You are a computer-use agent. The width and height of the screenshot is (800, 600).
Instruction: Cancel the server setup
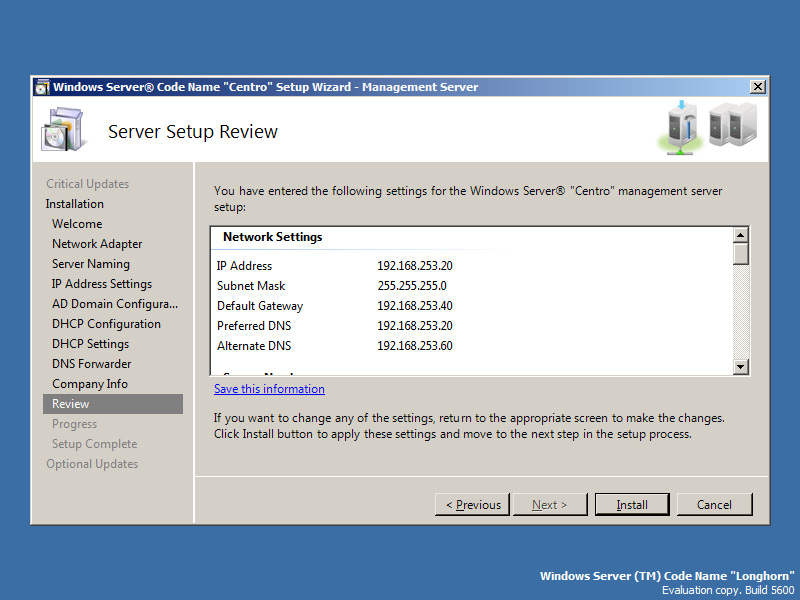click(714, 505)
